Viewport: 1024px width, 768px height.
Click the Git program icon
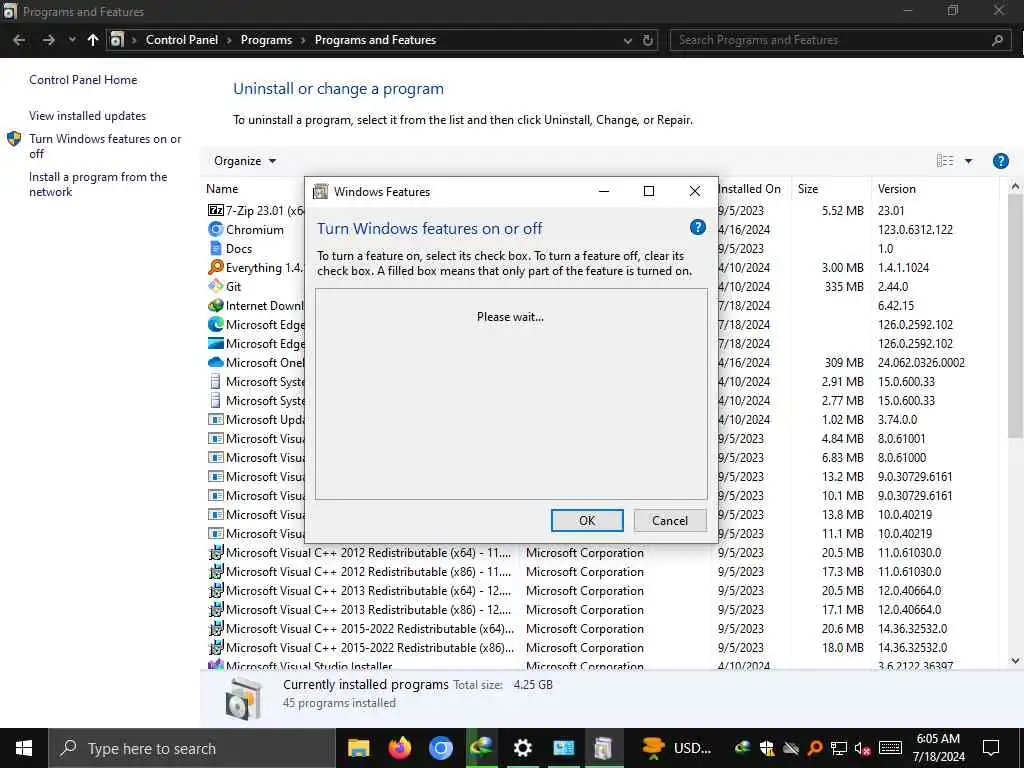[216, 286]
